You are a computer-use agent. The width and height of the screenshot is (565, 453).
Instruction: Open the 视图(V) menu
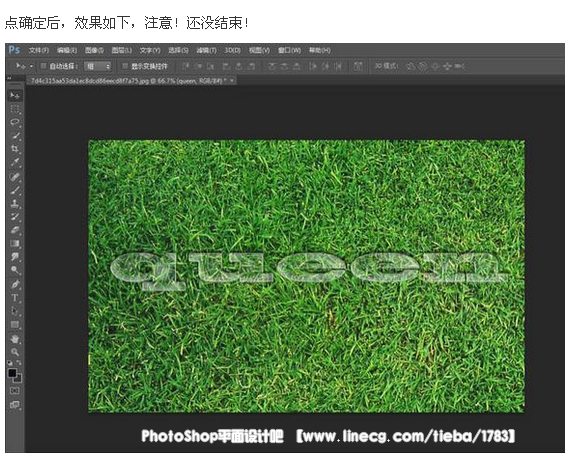pyautogui.click(x=259, y=50)
